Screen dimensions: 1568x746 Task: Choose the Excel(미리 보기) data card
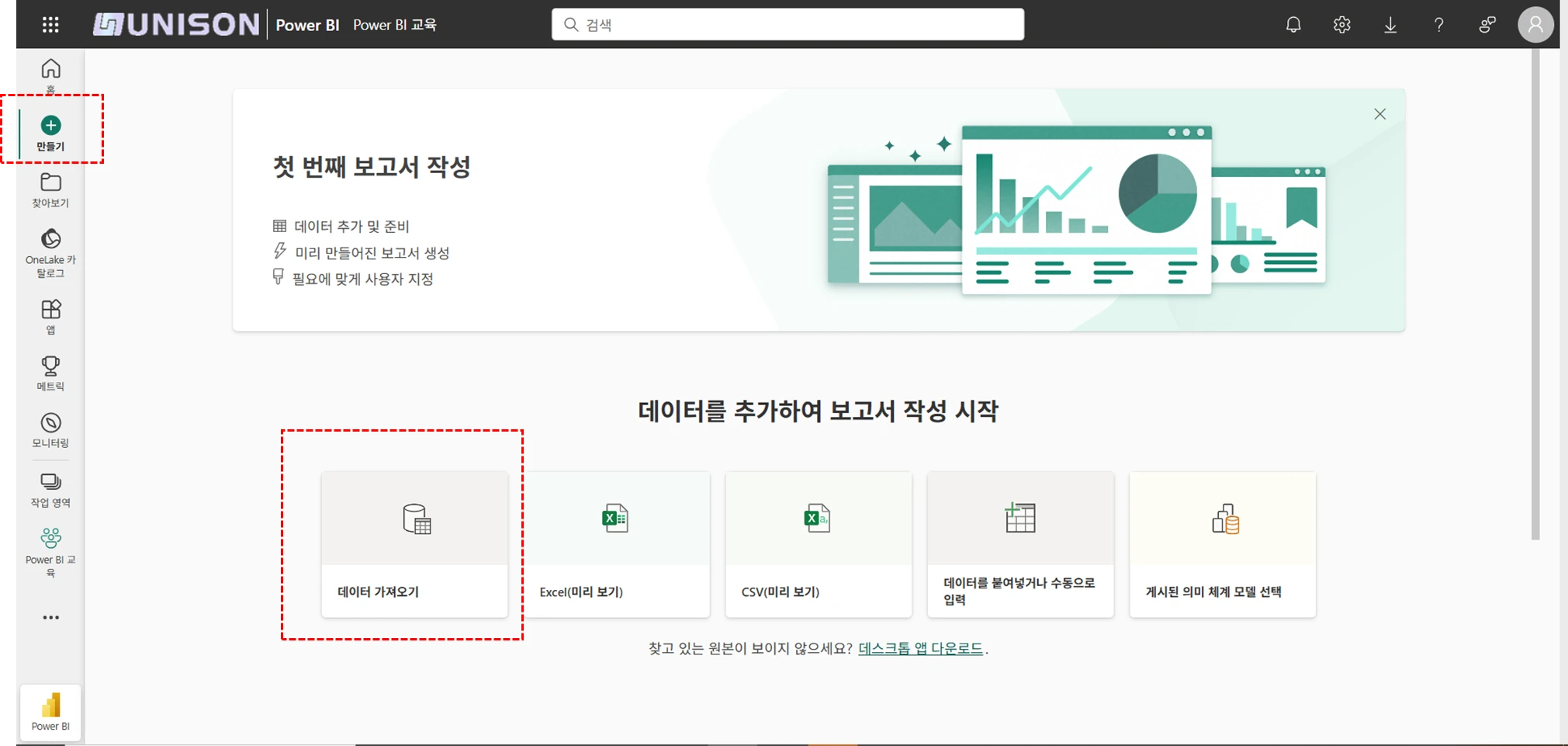click(617, 544)
